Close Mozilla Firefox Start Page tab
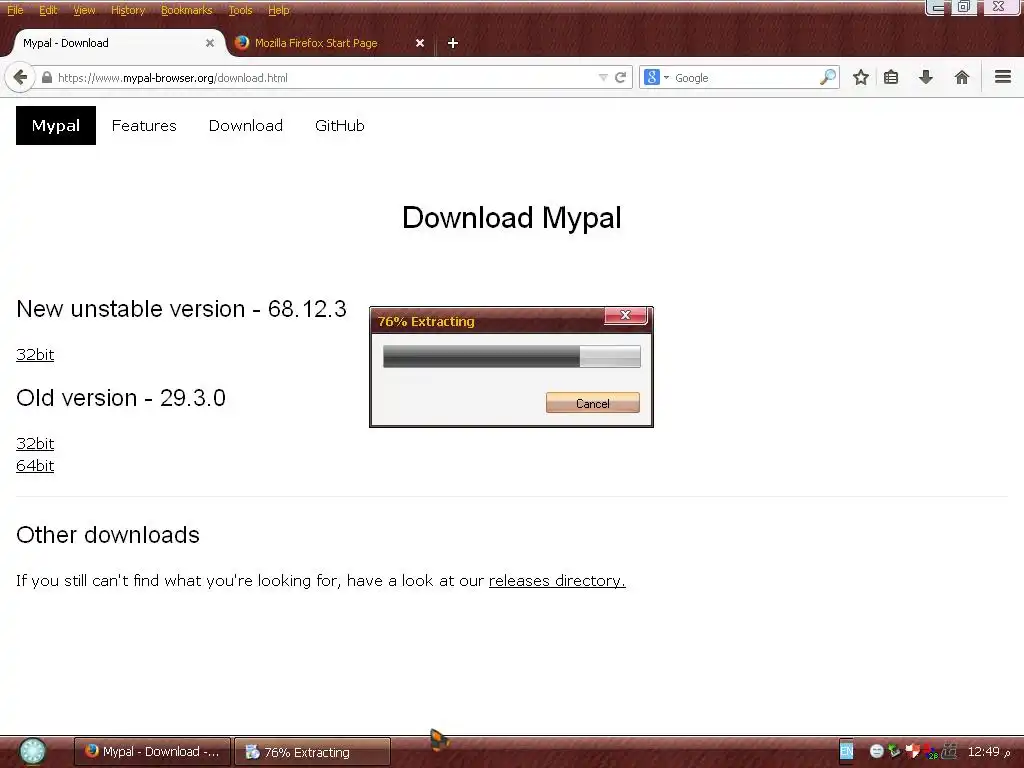The image size is (1024, 768). [x=420, y=43]
